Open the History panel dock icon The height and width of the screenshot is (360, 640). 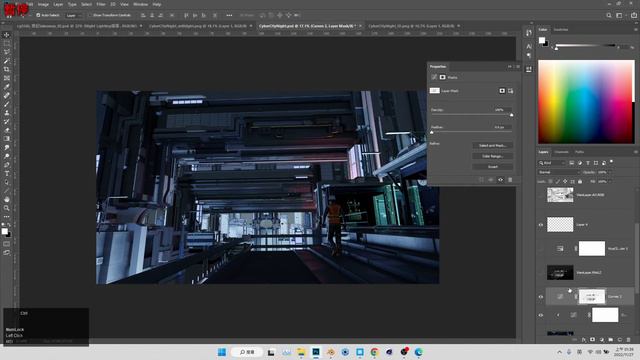point(529,33)
